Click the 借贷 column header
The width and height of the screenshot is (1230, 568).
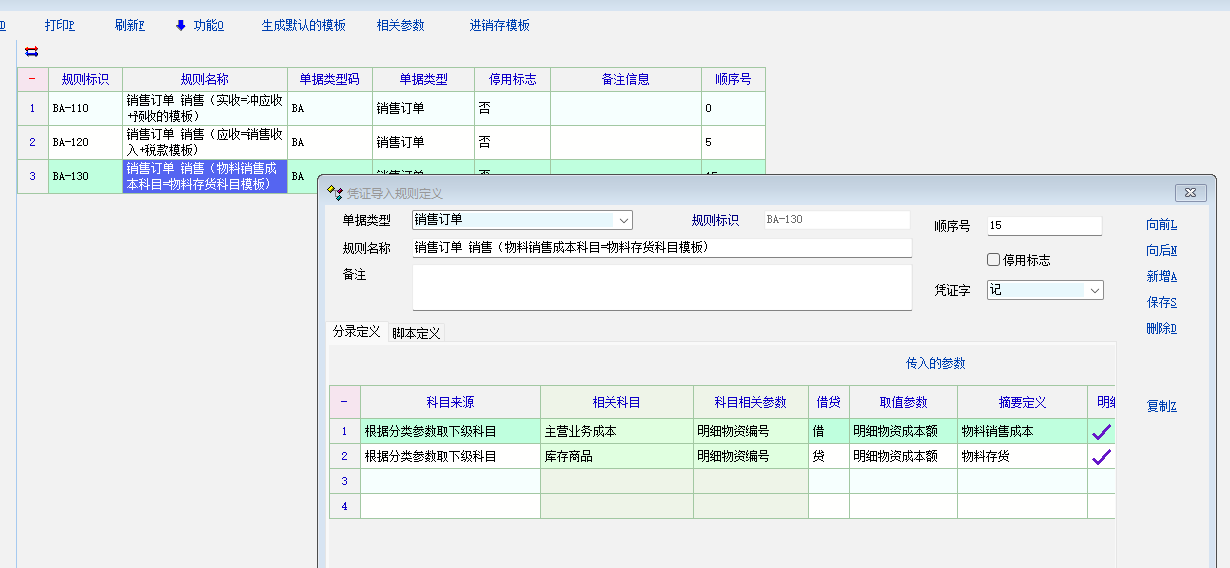point(829,402)
